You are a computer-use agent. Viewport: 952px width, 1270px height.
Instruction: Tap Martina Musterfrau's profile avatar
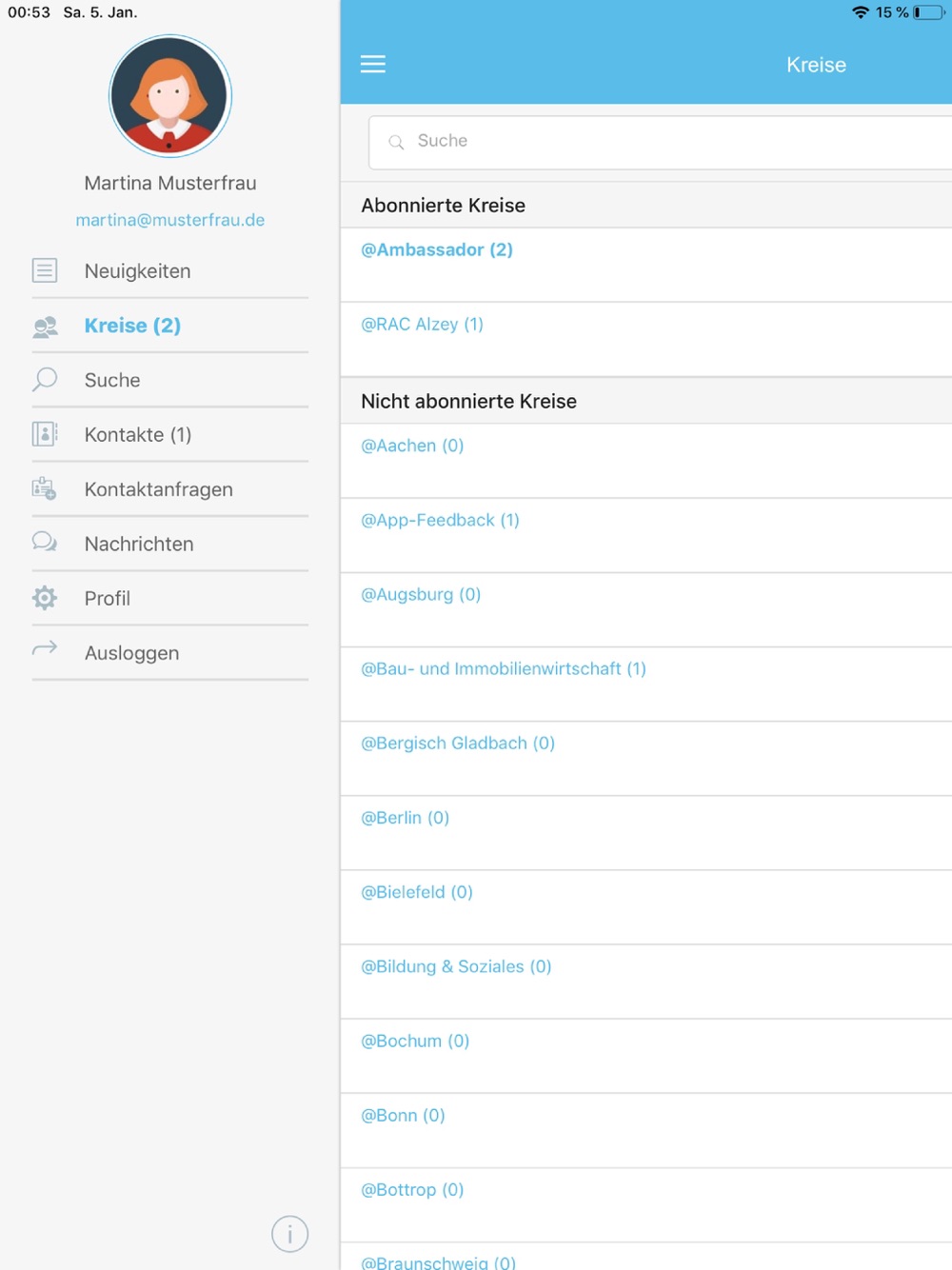[170, 96]
